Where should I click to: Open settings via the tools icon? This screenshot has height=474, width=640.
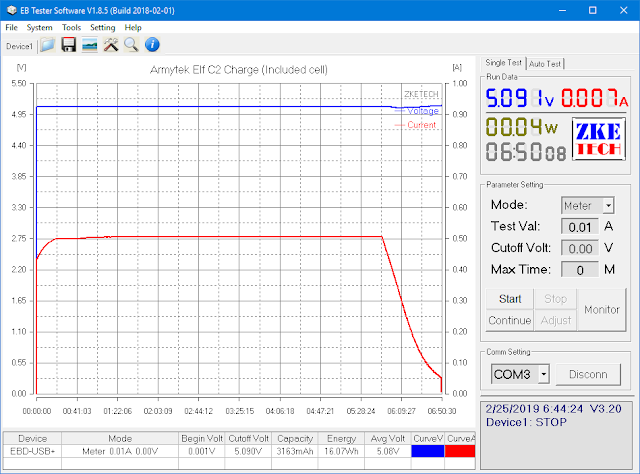click(x=111, y=45)
